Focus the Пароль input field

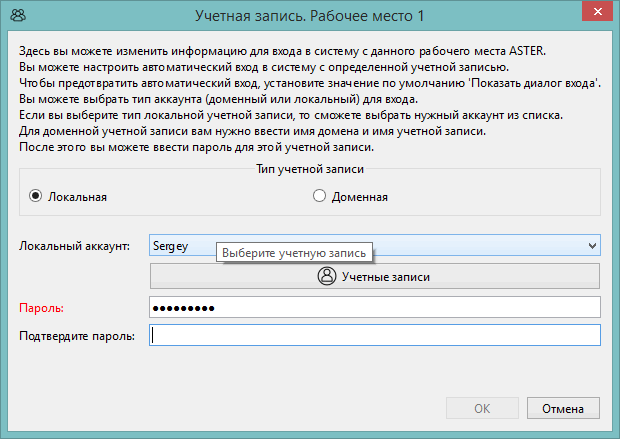click(375, 307)
